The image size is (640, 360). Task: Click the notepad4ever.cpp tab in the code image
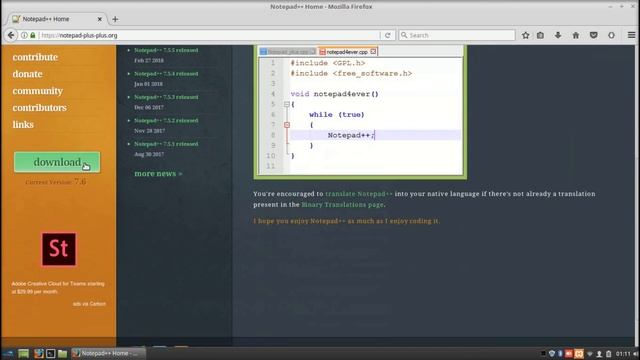[x=348, y=52]
